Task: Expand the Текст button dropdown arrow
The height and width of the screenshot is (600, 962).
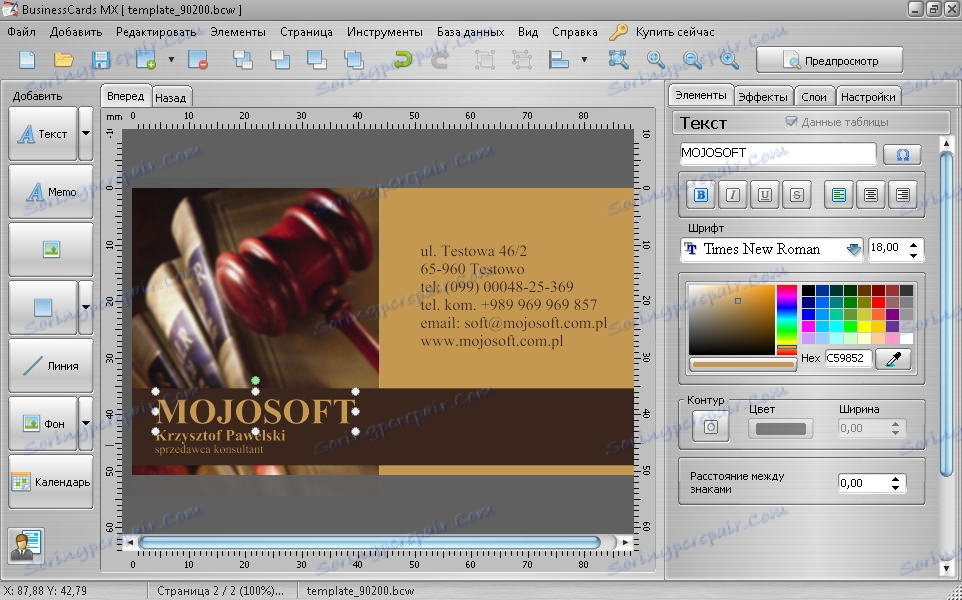Action: click(86, 133)
